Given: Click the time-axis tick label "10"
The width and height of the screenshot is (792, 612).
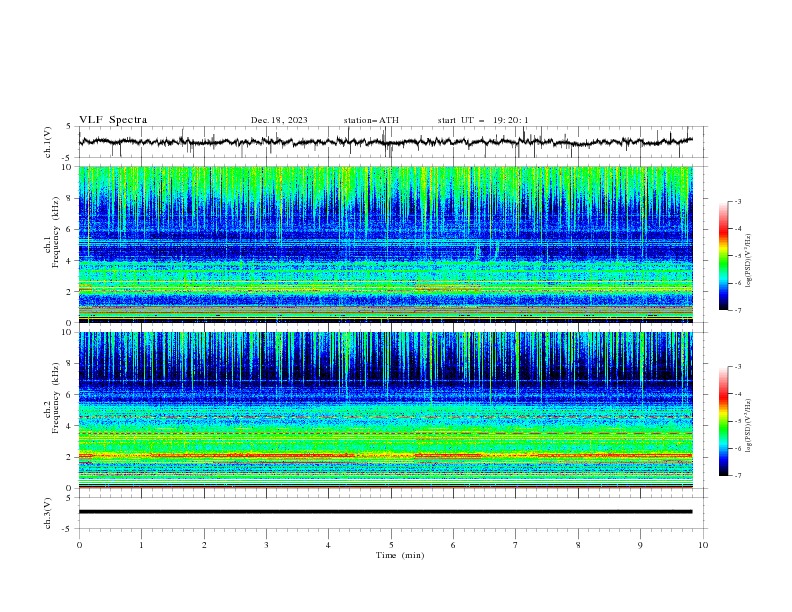Looking at the screenshot, I should pyautogui.click(x=703, y=545).
